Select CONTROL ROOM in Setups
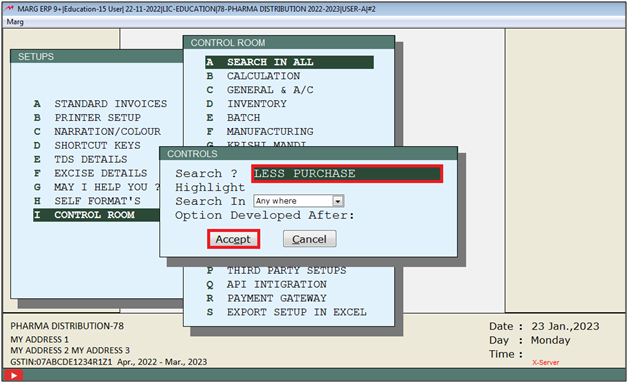Viewport: 629px width, 383px height. [x=96, y=215]
